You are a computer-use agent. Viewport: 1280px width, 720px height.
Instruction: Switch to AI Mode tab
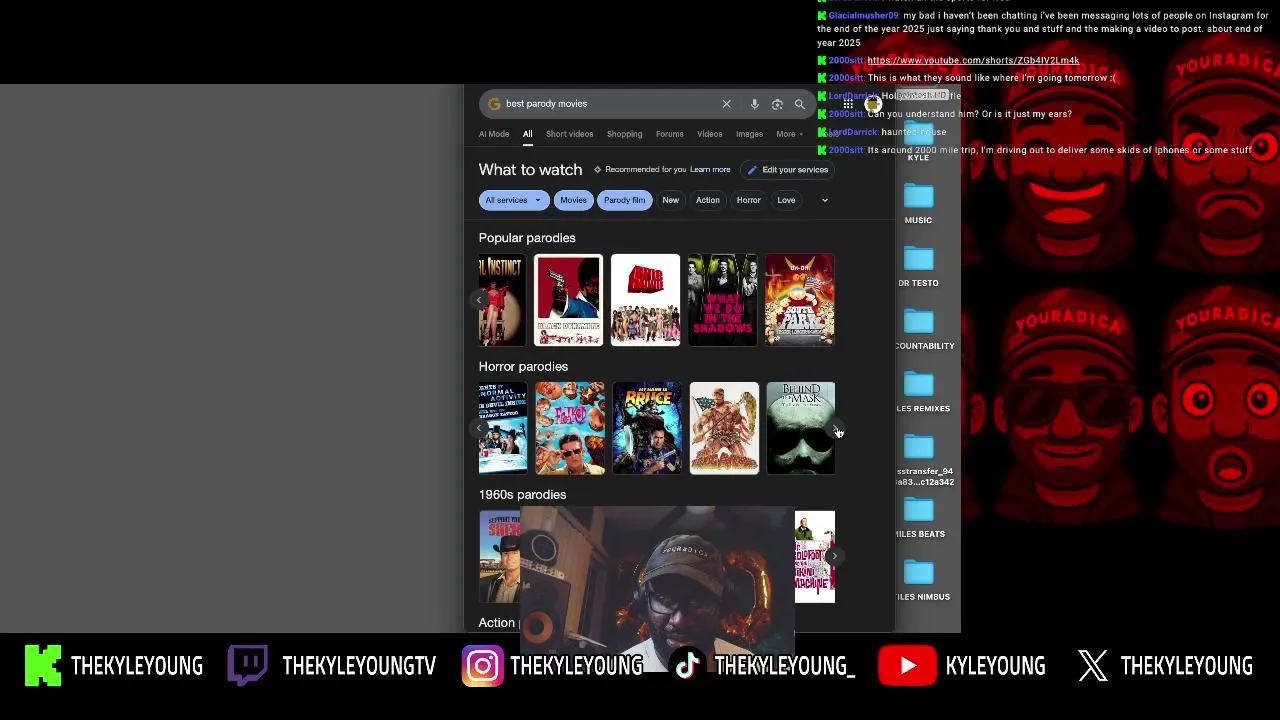pyautogui.click(x=494, y=134)
